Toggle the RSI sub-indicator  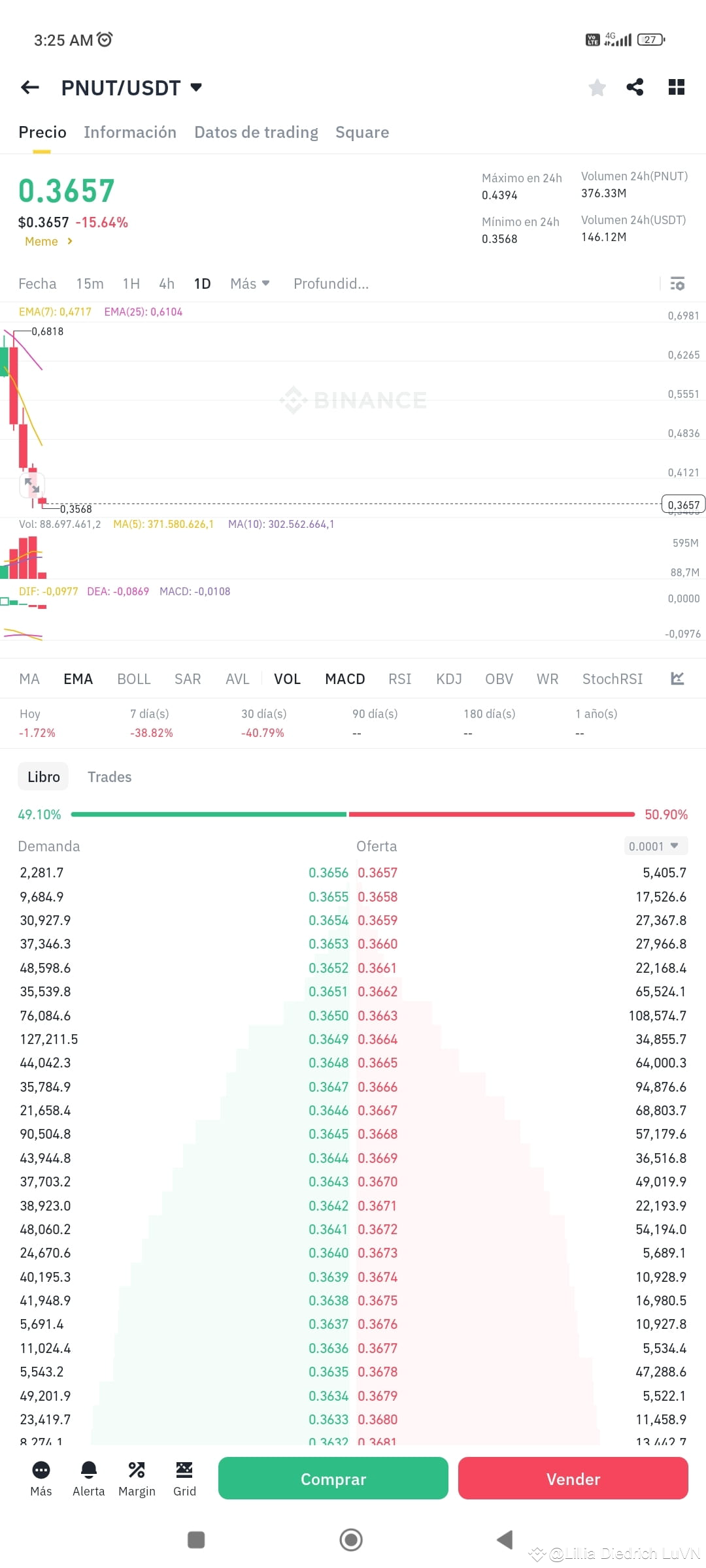400,679
